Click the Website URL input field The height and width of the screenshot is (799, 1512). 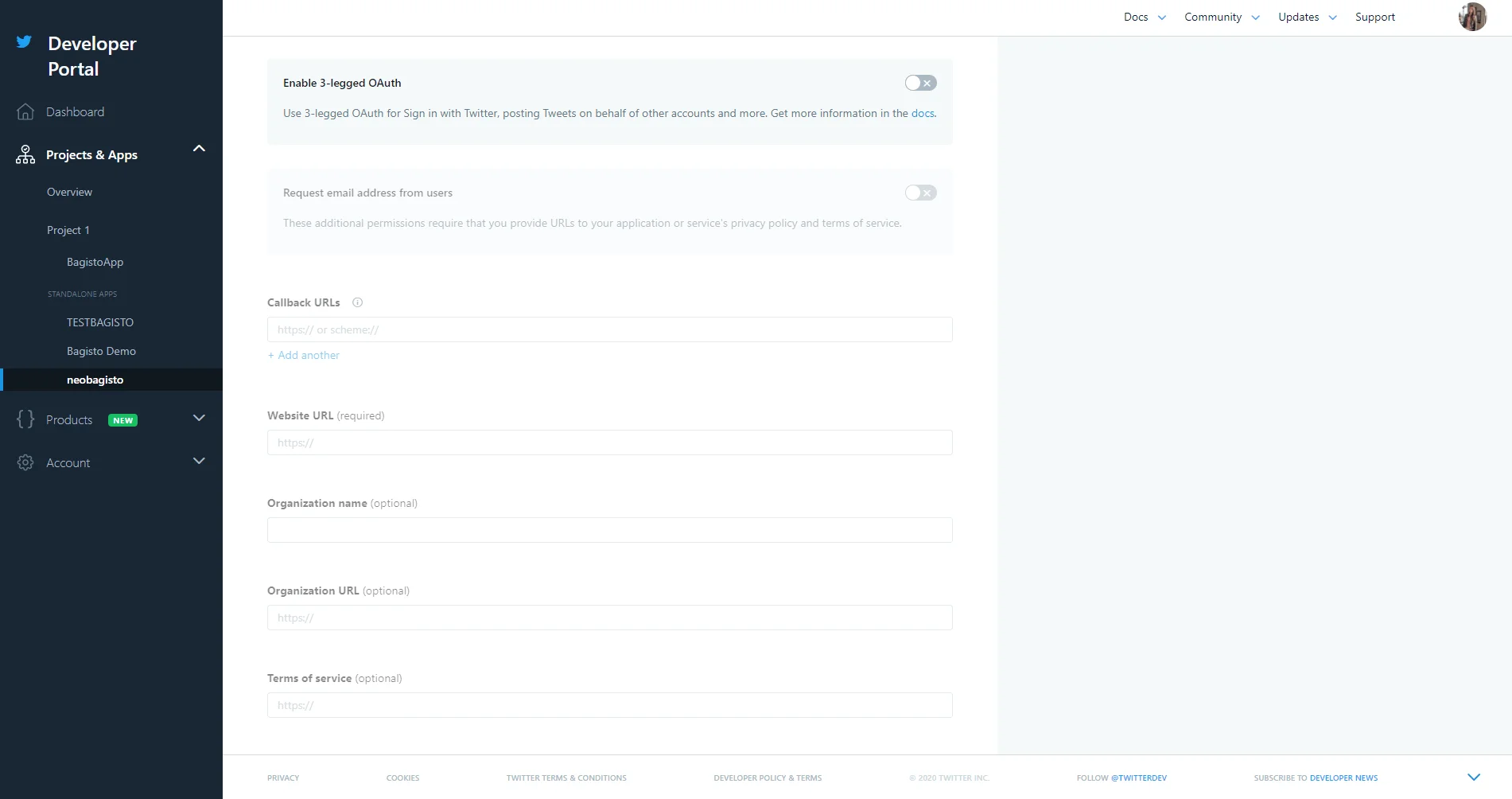point(609,442)
